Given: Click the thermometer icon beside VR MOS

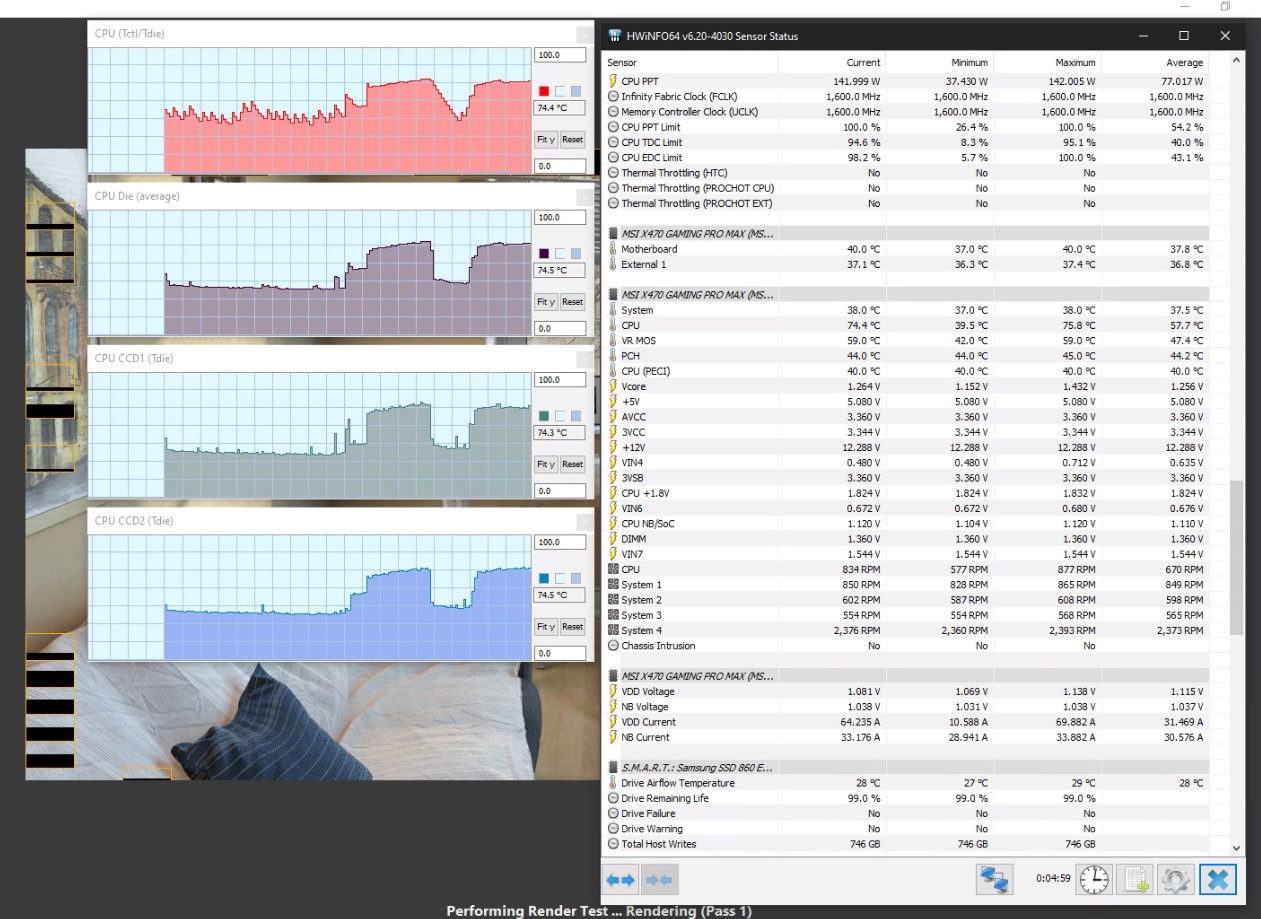Looking at the screenshot, I should pyautogui.click(x=613, y=340).
